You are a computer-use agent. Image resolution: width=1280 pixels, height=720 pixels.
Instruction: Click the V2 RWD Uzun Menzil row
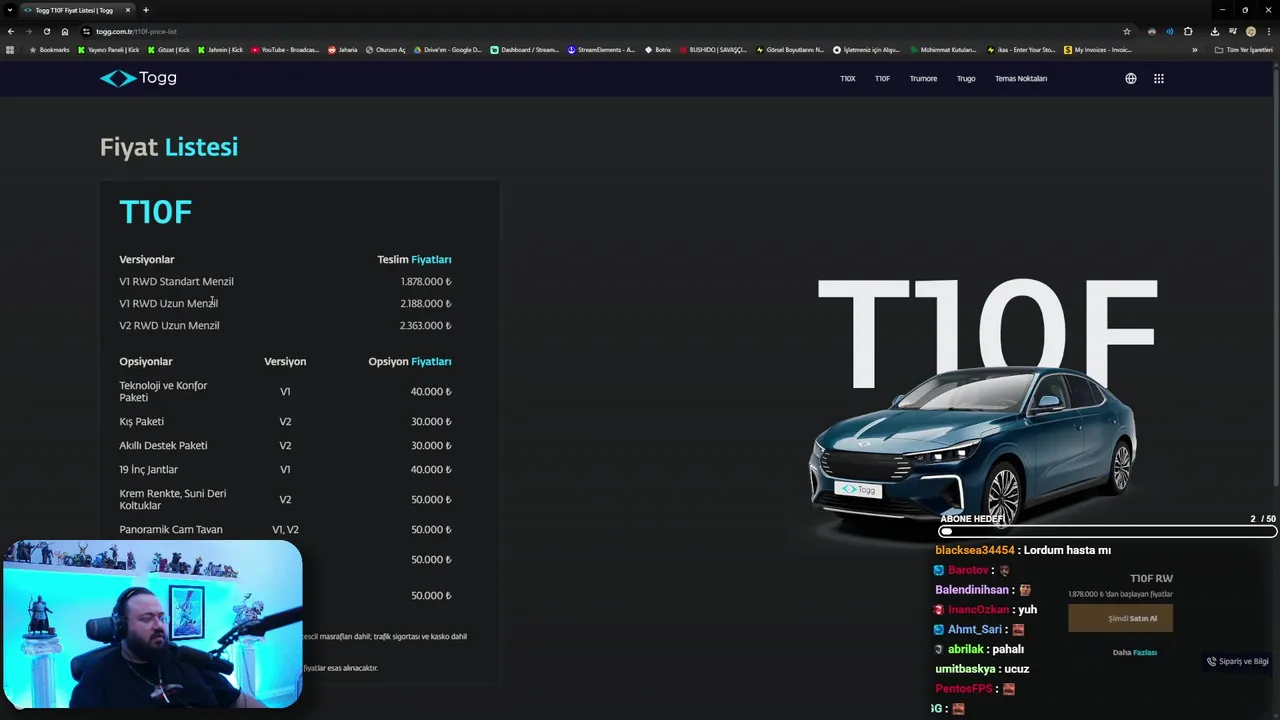[285, 325]
